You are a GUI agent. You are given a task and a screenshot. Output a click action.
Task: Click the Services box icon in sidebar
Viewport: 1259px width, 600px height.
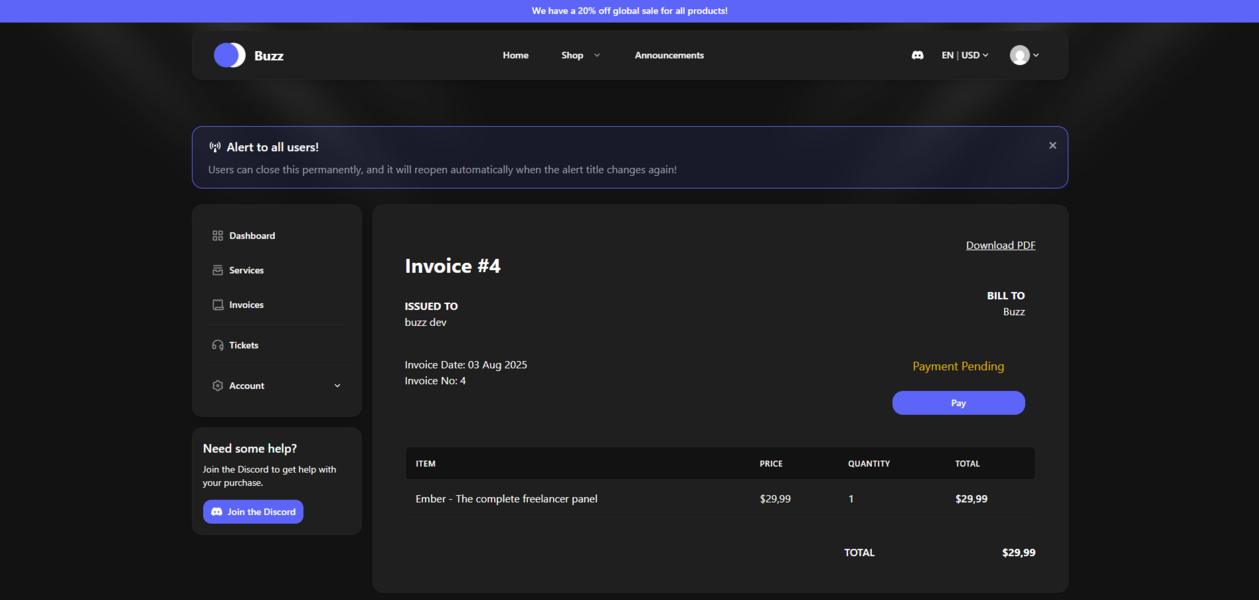coord(218,270)
